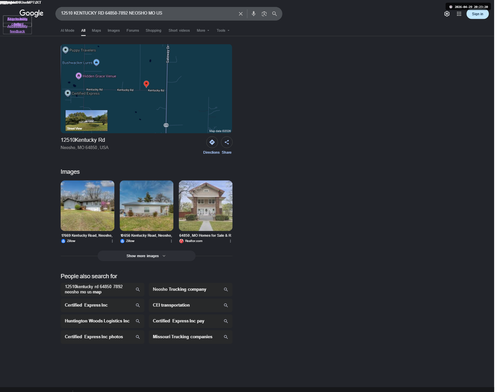Select the All results tab
Viewport: 500px width, 392px height.
(83, 30)
